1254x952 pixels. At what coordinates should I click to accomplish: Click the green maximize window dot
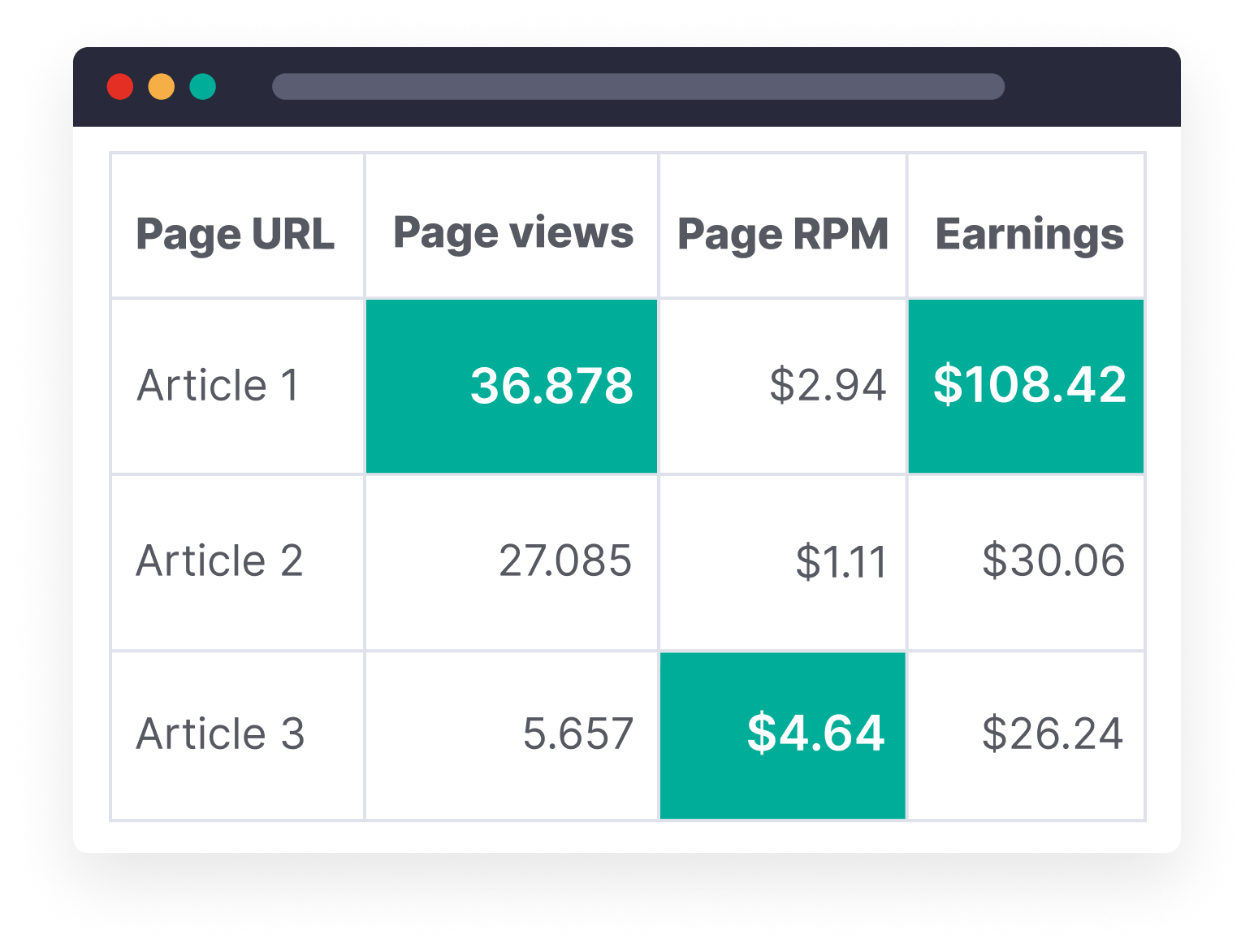(x=203, y=87)
